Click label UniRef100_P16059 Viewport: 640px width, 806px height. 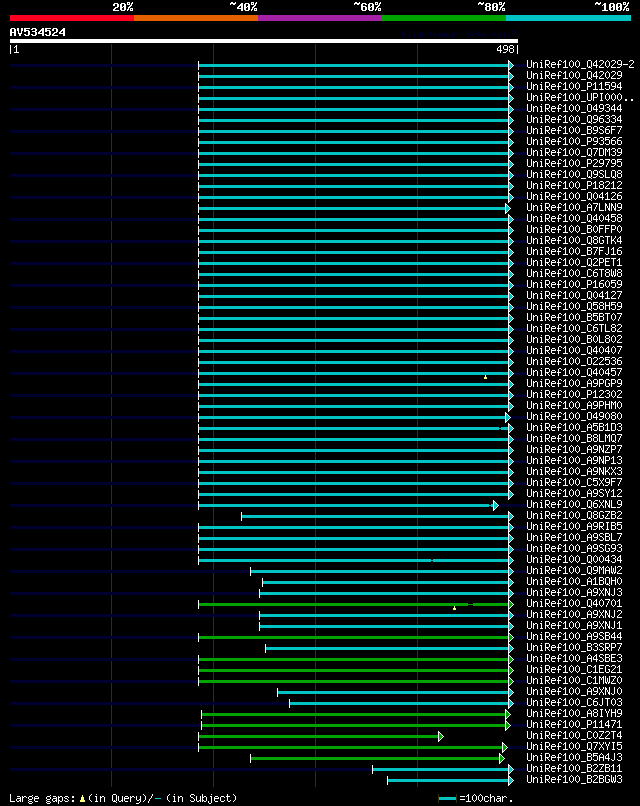(574, 284)
